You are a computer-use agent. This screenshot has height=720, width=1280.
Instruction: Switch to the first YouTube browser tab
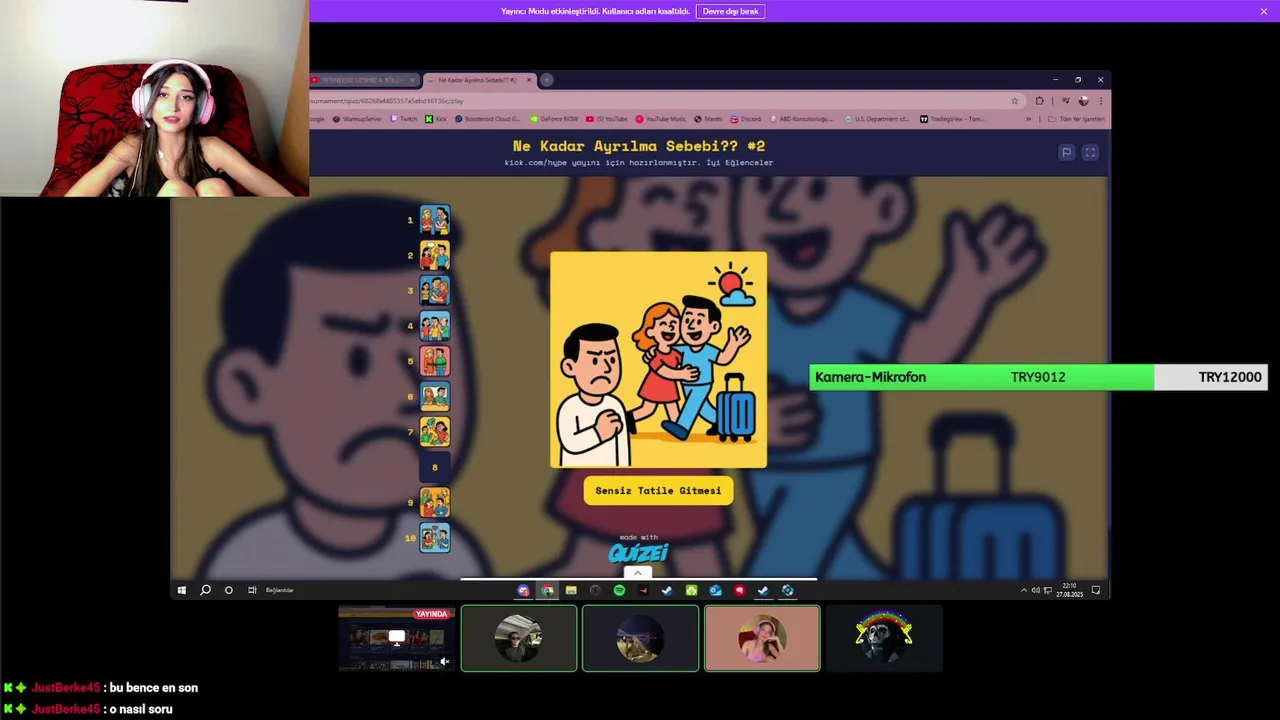point(364,80)
